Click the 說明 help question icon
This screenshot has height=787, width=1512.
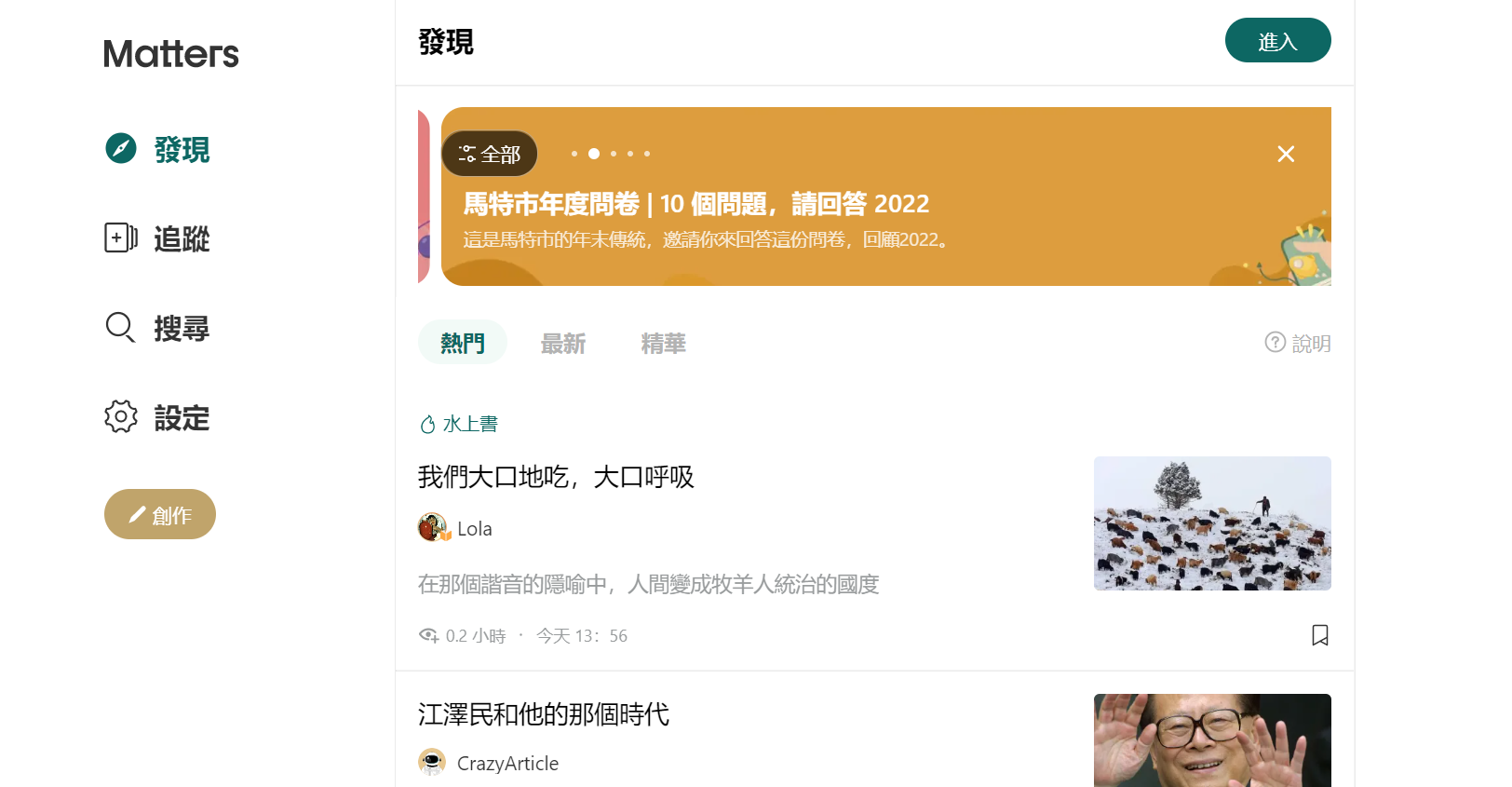(x=1275, y=342)
